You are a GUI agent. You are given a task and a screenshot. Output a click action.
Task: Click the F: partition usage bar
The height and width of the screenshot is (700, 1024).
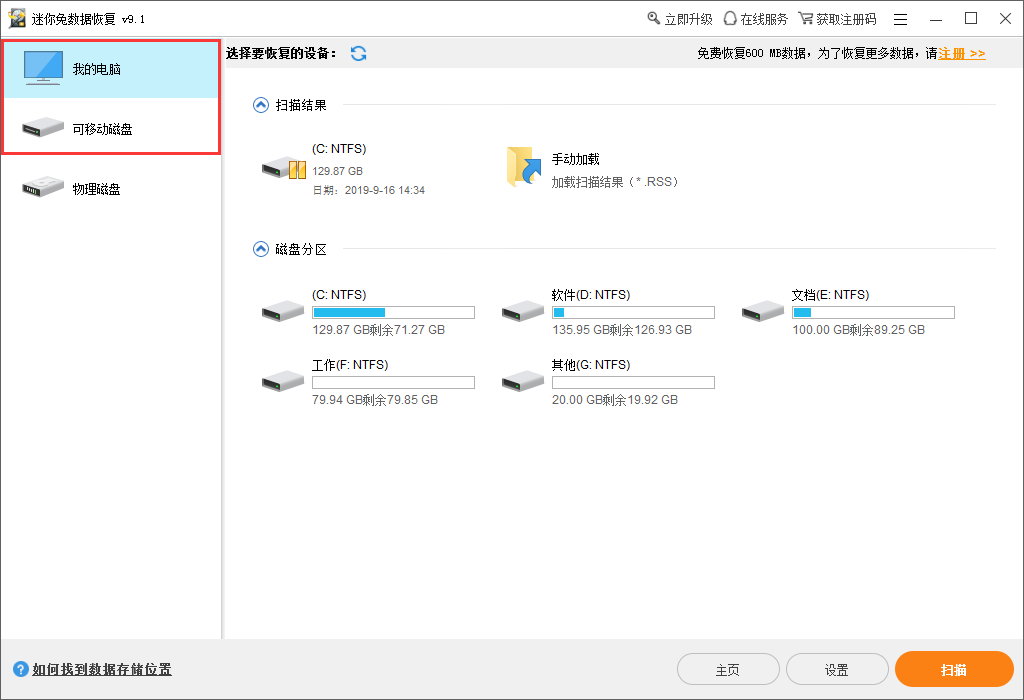coord(393,383)
